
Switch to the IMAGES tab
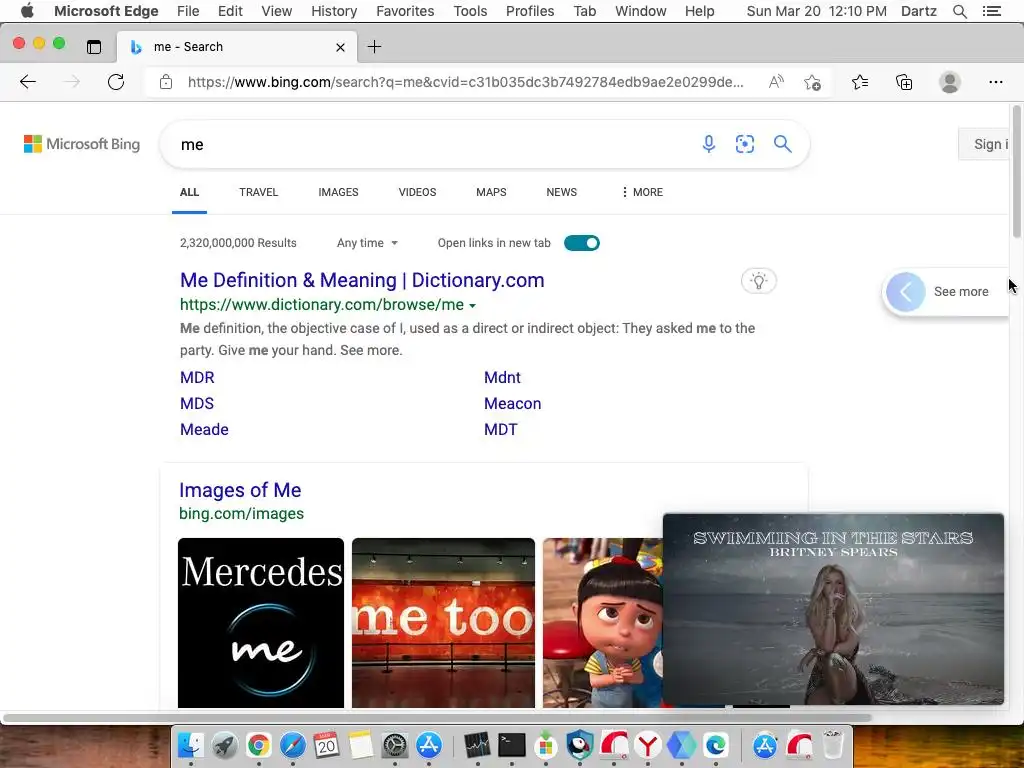click(338, 192)
